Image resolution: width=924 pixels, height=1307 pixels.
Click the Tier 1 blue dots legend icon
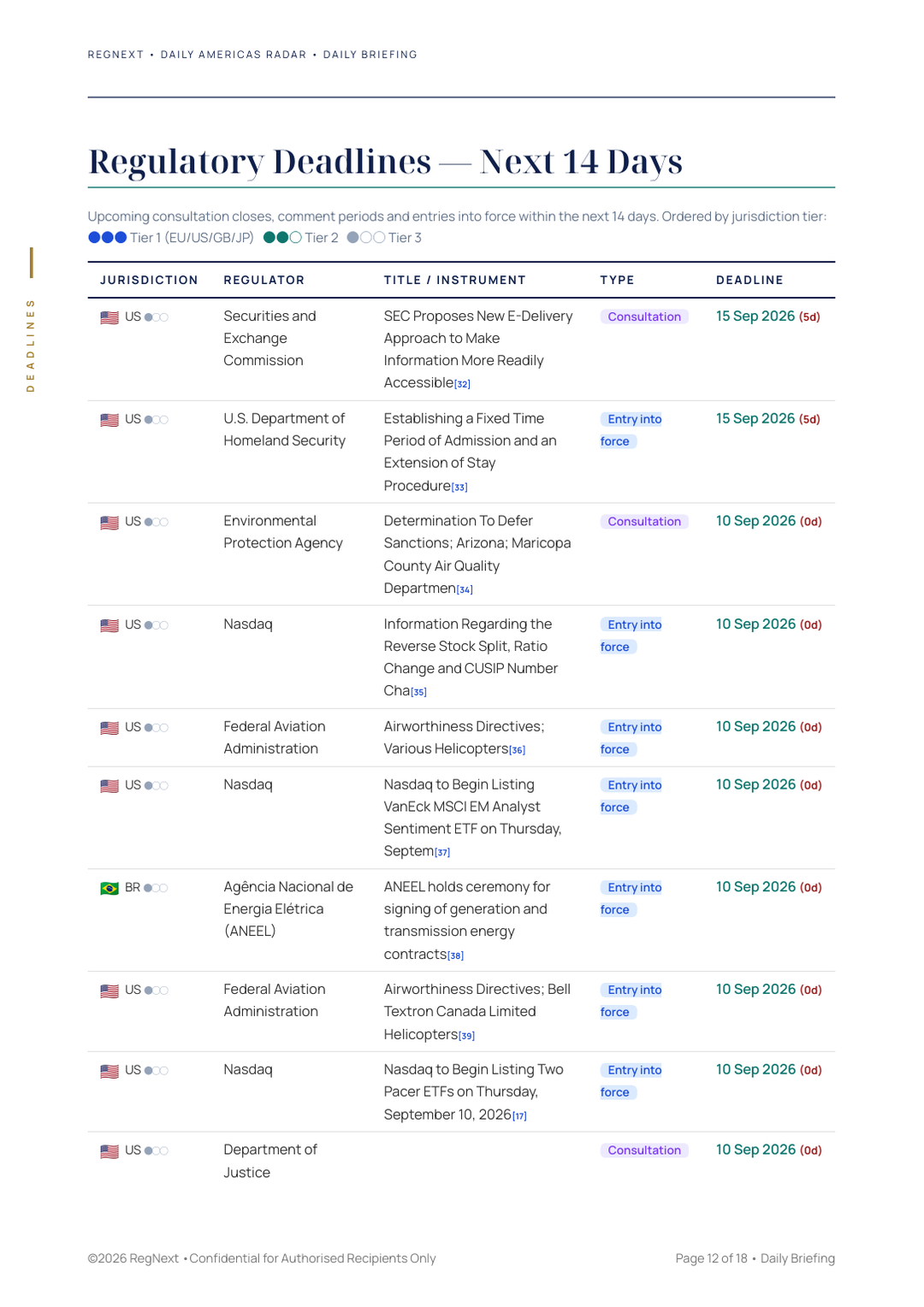(108, 238)
